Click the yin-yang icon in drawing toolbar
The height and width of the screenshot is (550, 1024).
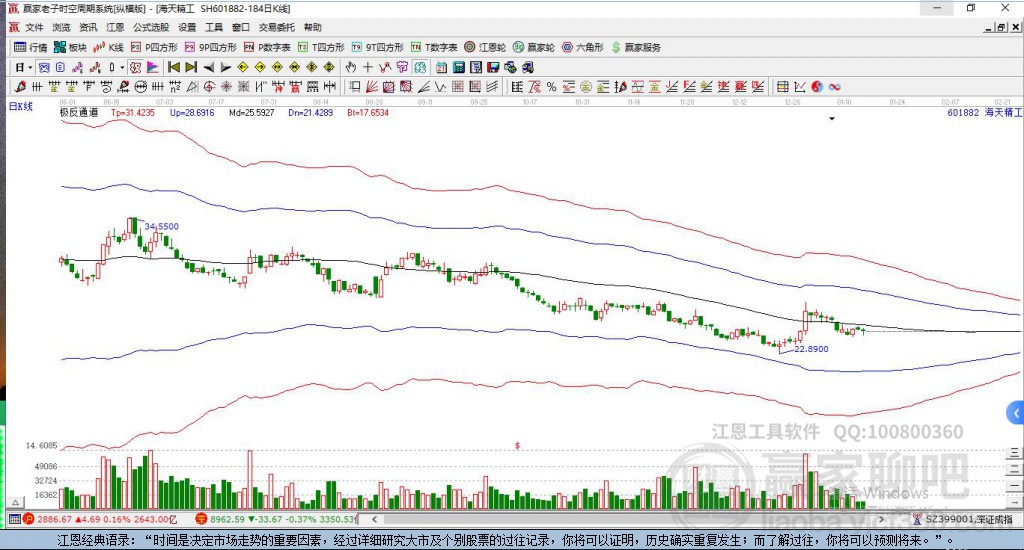click(x=817, y=86)
